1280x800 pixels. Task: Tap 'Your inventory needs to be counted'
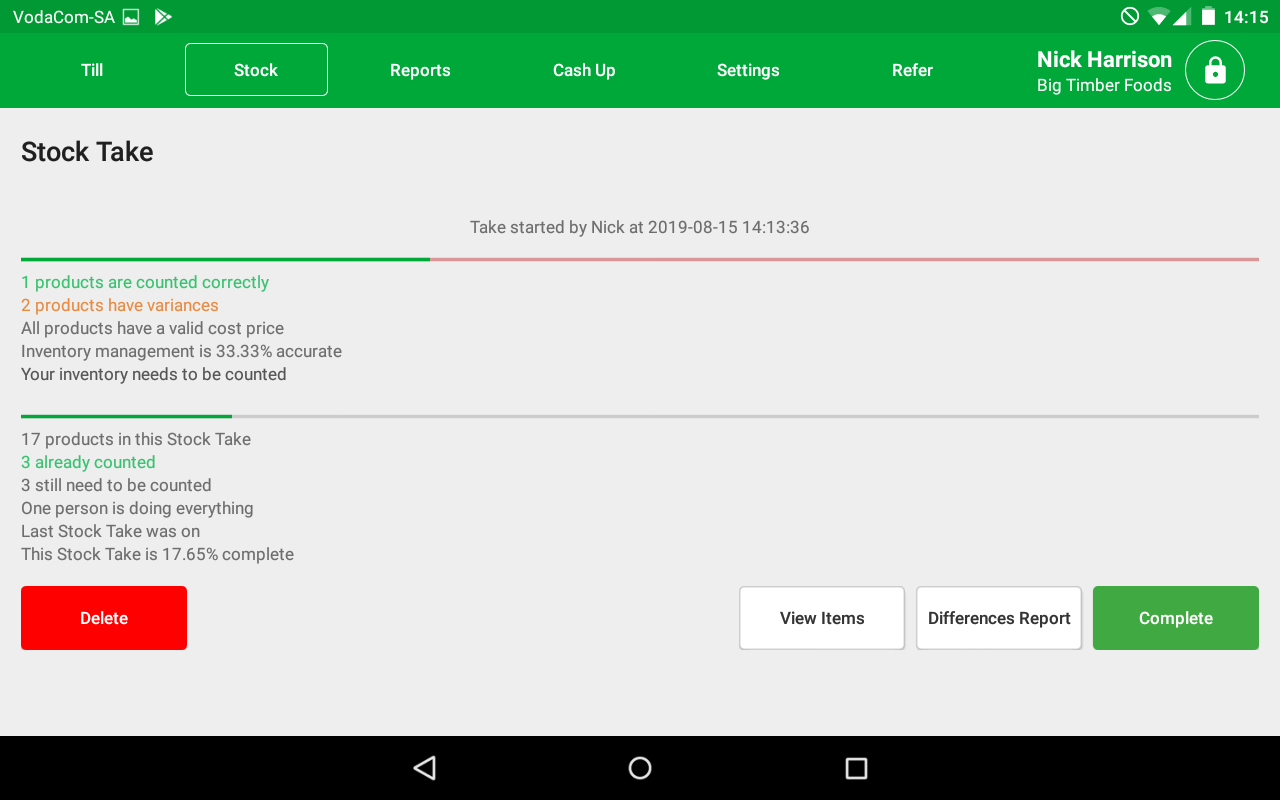pyautogui.click(x=154, y=374)
